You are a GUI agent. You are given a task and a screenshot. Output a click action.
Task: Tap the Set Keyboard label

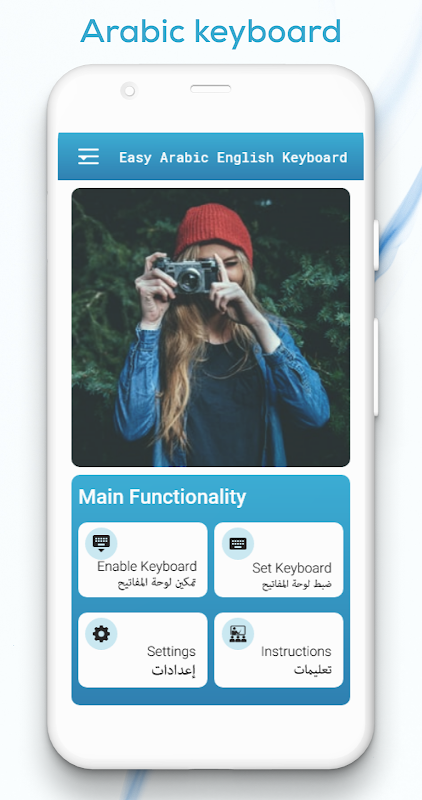(x=292, y=568)
